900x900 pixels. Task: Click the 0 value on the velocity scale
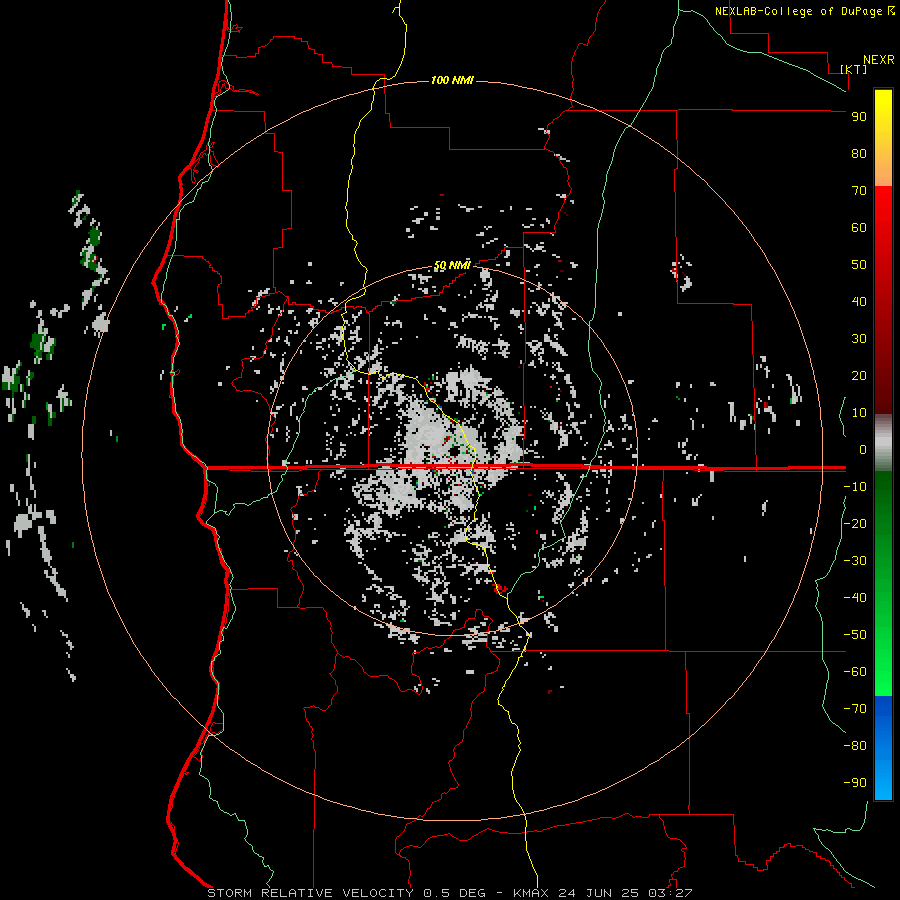click(863, 450)
